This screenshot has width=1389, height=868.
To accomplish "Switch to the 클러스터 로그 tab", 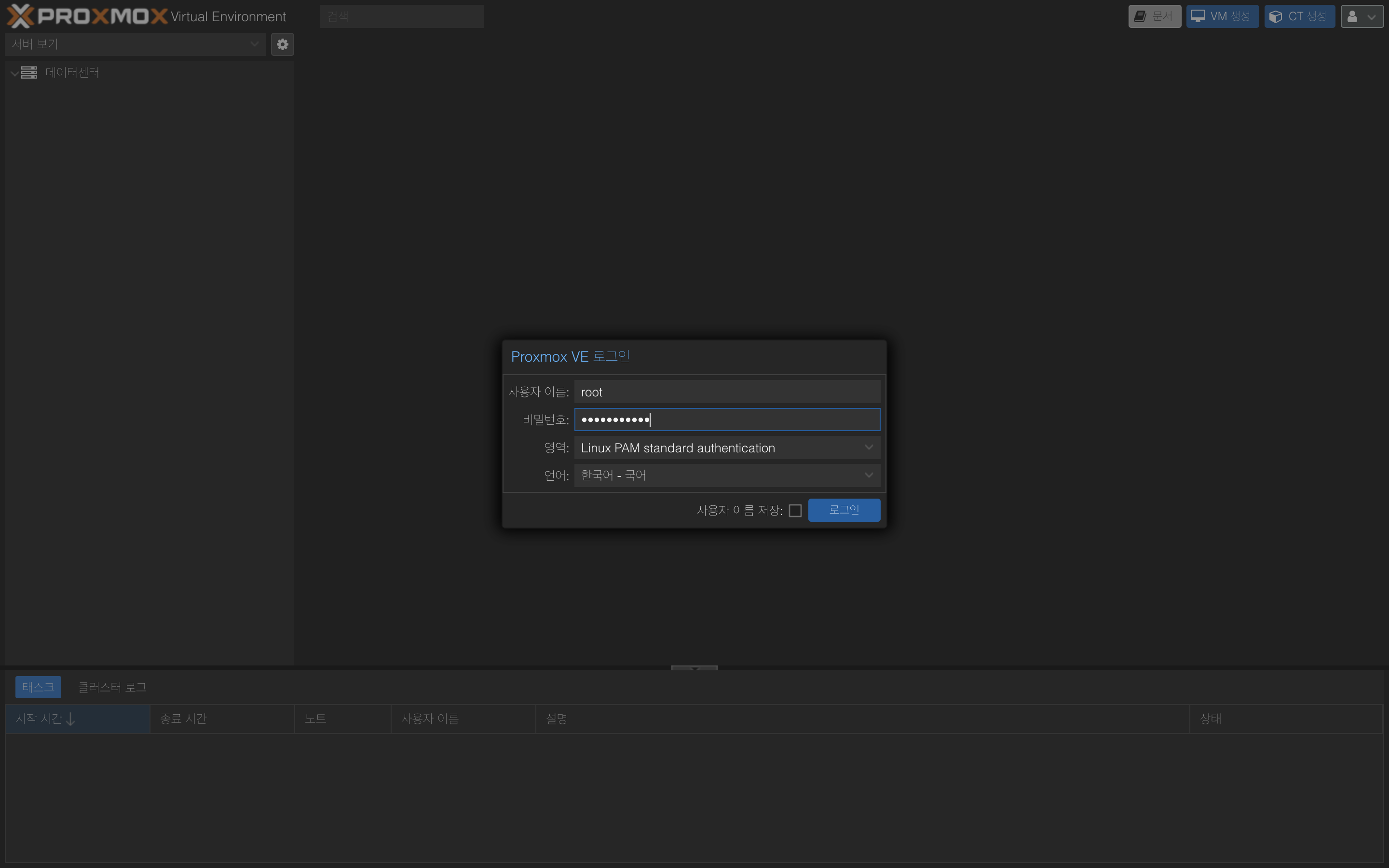I will tap(112, 687).
